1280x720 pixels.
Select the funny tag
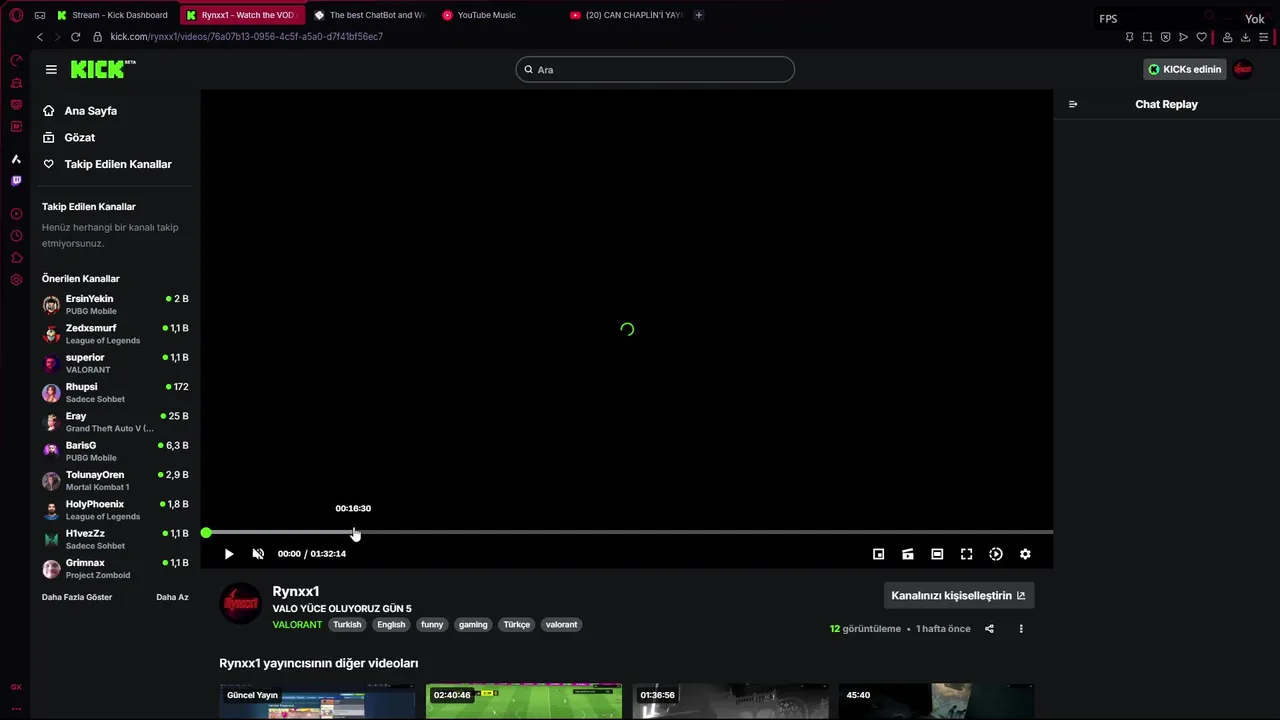point(432,624)
